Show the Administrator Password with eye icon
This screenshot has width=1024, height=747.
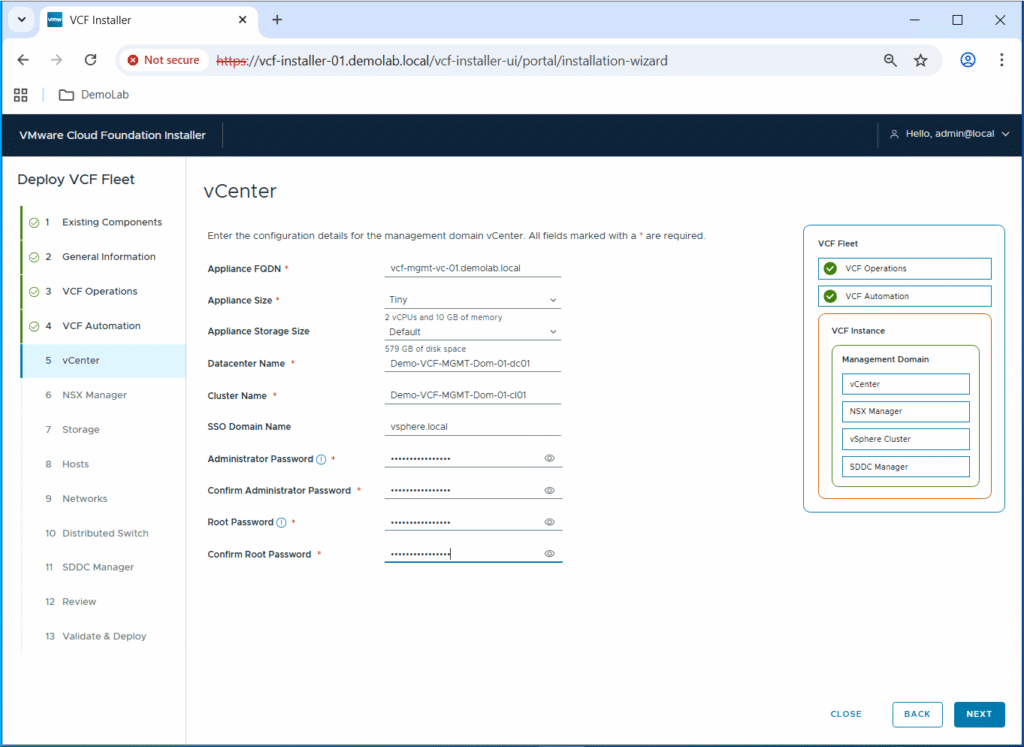pyautogui.click(x=549, y=458)
